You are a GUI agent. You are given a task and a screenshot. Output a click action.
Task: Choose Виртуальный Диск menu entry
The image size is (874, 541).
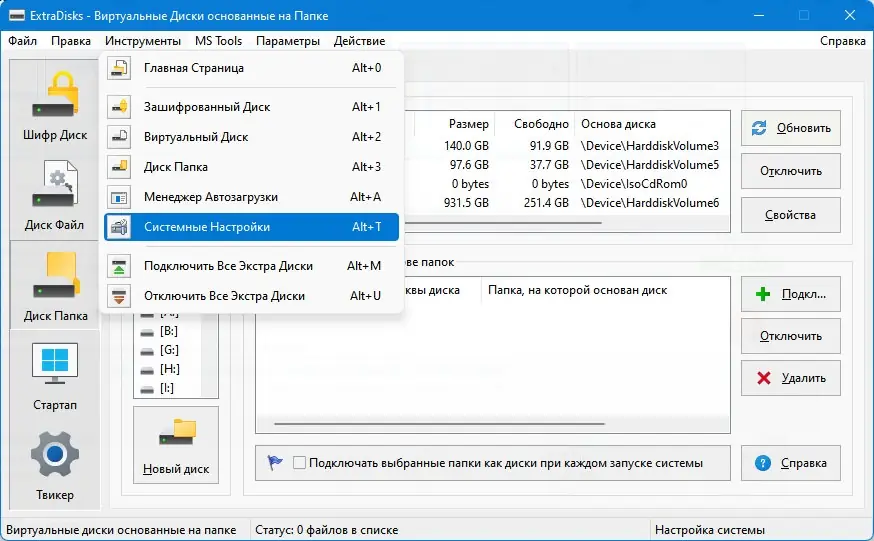(x=251, y=137)
